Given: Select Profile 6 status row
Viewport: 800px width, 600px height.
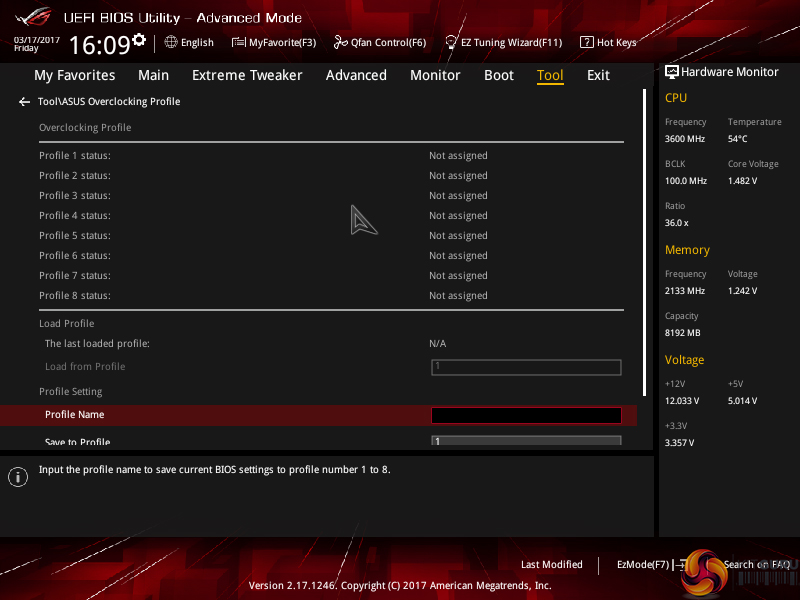Looking at the screenshot, I should [x=331, y=256].
